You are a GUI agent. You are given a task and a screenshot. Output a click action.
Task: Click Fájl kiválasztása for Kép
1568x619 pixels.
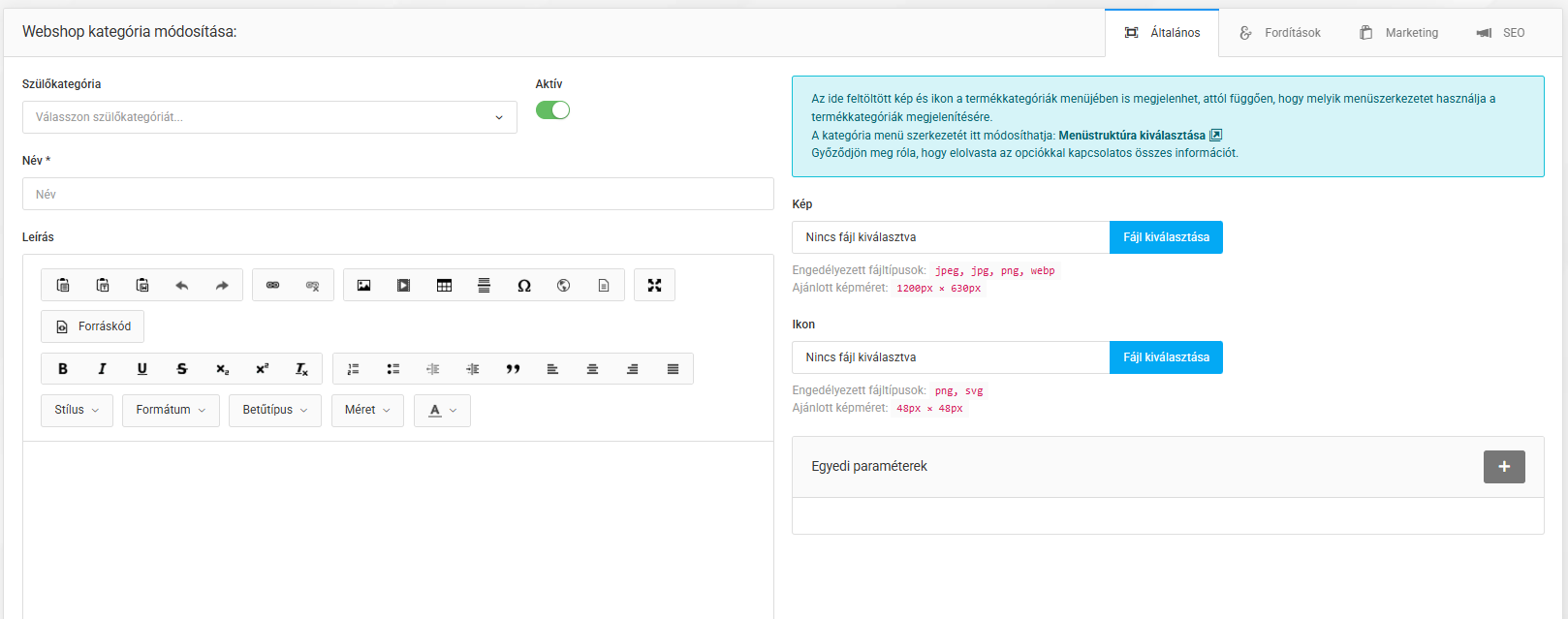point(1166,237)
